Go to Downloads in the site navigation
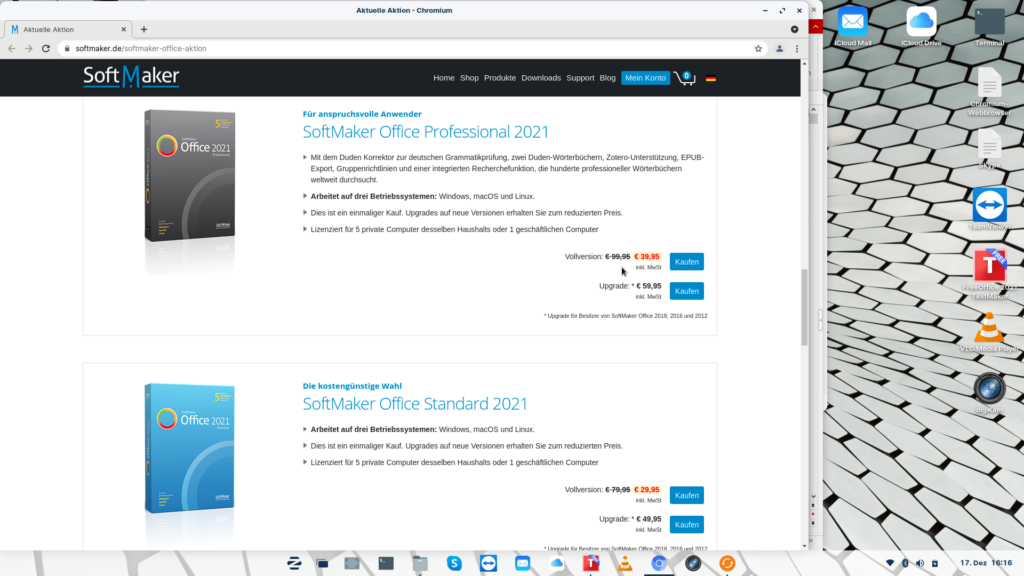Screen dimensions: 1024x576 pos(541,78)
